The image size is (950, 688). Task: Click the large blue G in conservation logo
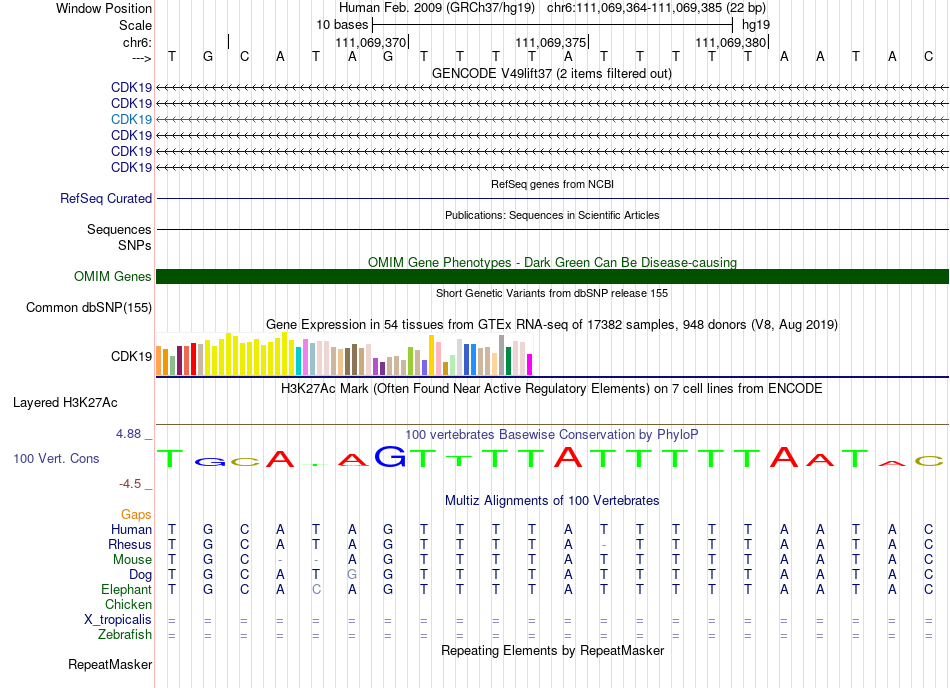[x=390, y=456]
